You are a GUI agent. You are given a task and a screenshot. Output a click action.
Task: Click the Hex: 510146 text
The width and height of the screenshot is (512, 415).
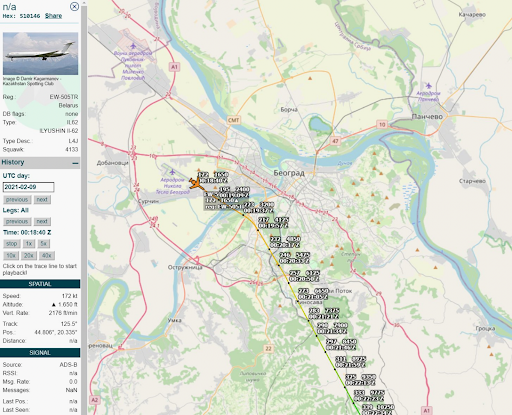point(21,16)
